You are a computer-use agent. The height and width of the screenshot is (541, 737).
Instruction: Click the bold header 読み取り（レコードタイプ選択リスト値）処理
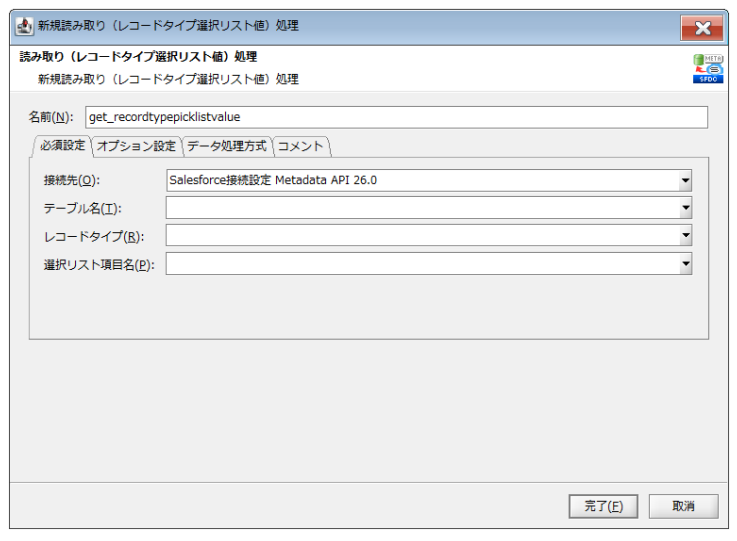point(138,57)
